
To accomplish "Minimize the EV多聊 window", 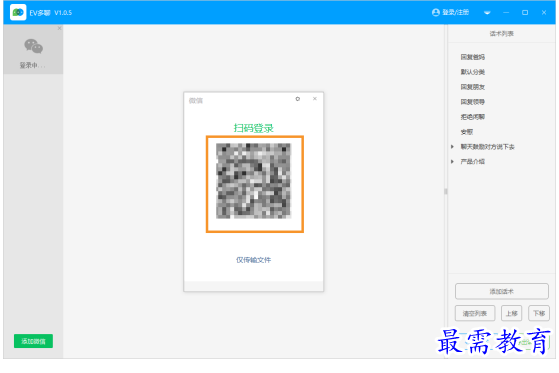I will [x=506, y=12].
